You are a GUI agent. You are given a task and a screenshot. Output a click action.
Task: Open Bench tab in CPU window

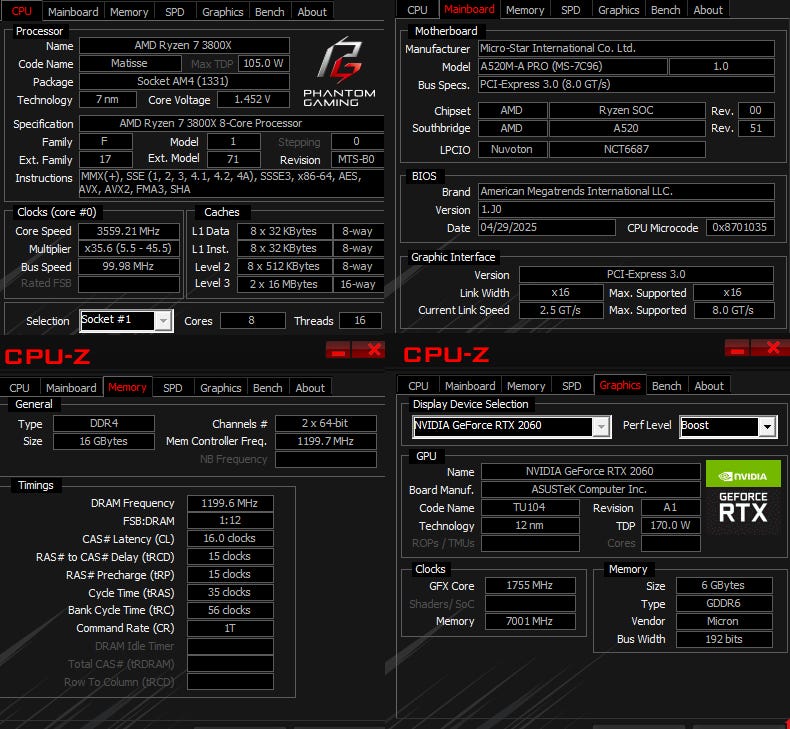(x=270, y=12)
